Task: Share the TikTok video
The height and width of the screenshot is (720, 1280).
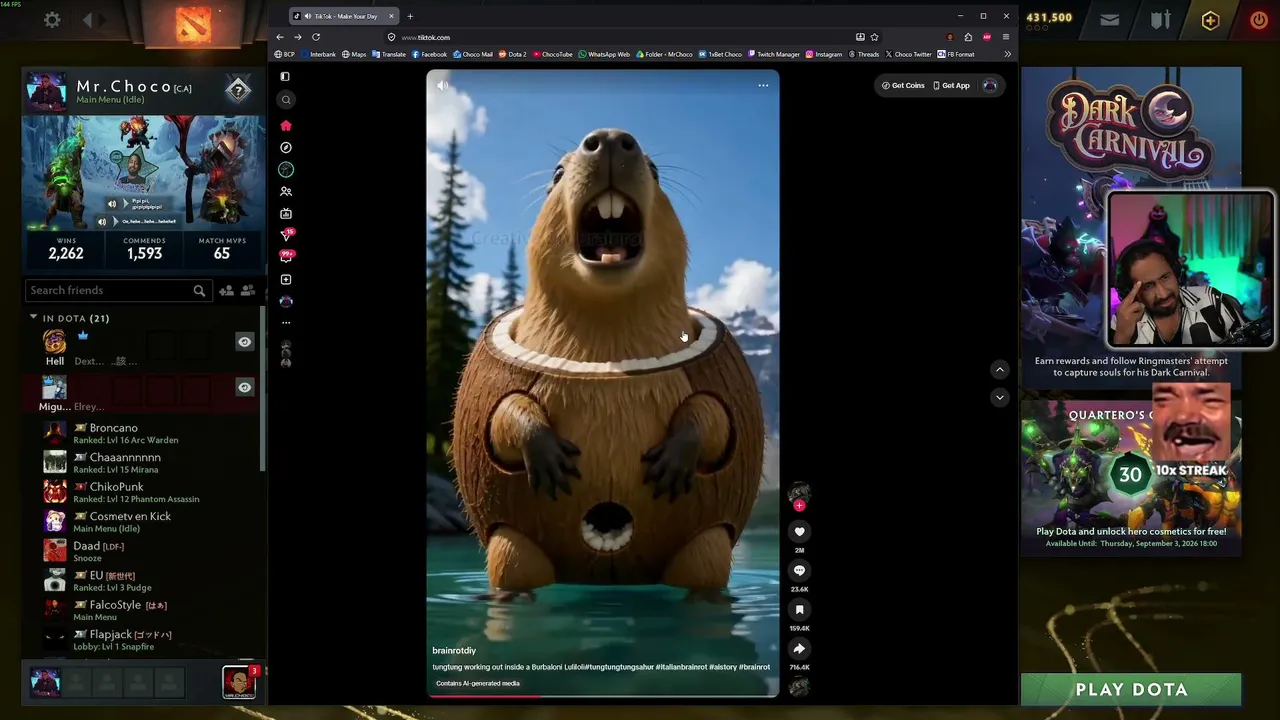Action: 799,648
